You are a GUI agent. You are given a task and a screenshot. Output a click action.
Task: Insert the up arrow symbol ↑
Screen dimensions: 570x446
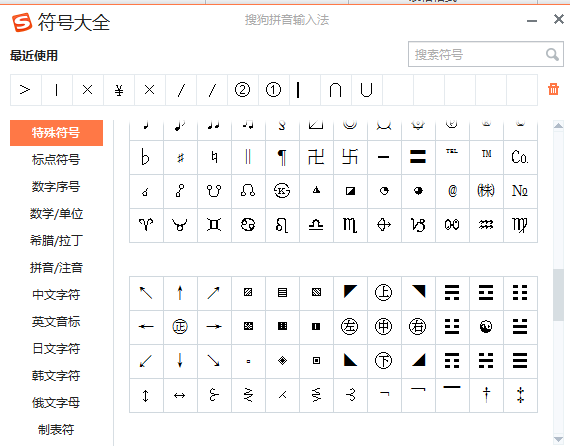pos(180,293)
